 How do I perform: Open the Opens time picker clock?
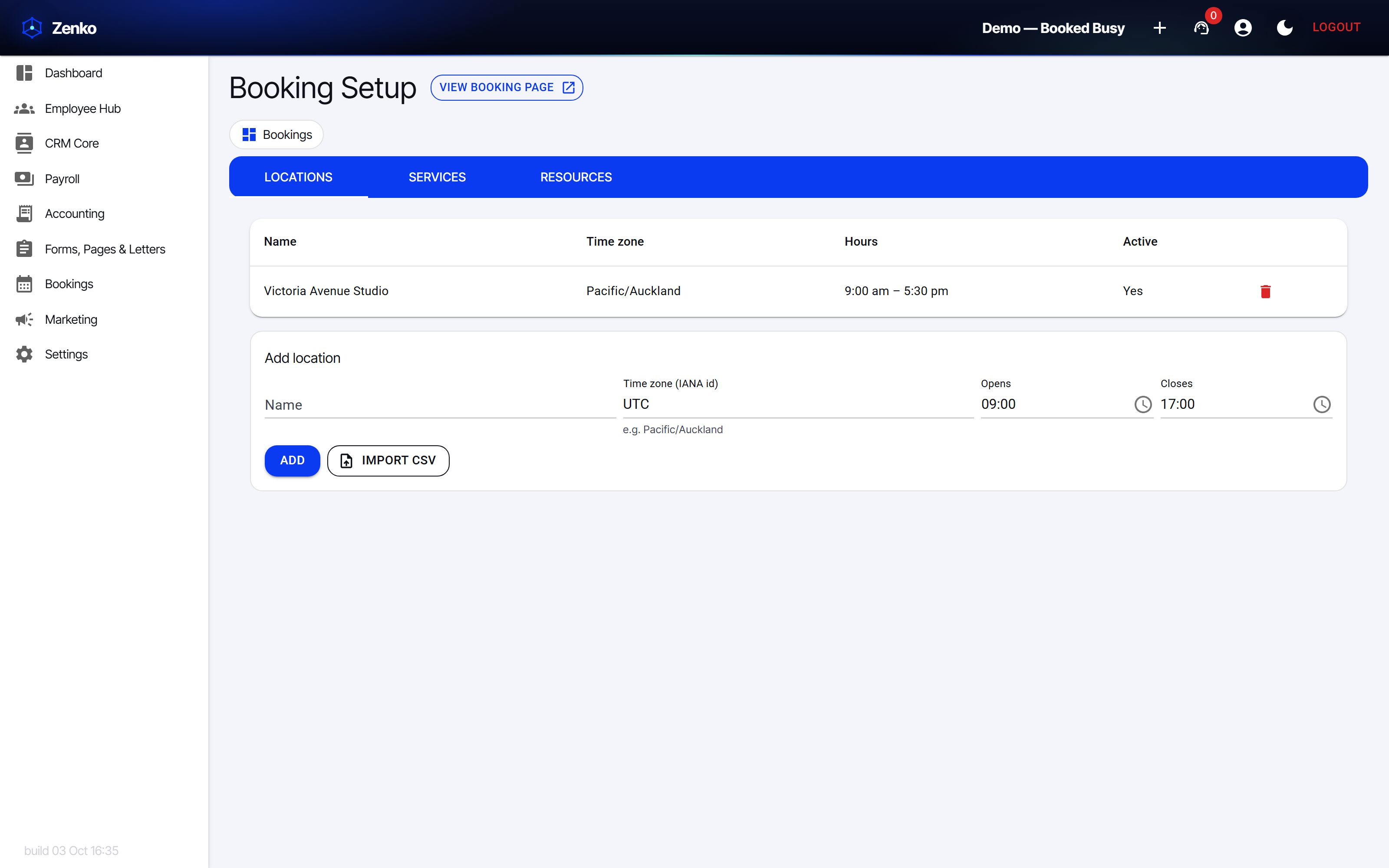click(1143, 404)
